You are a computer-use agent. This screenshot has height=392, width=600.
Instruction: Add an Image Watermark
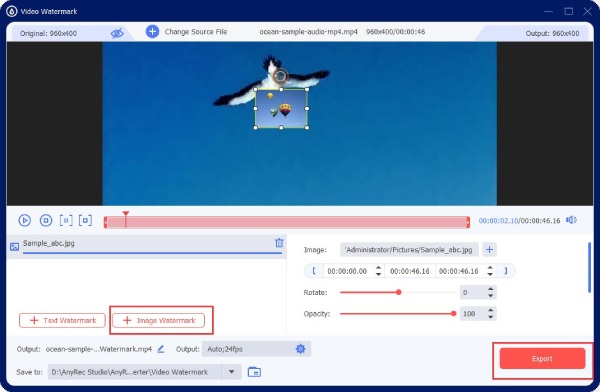(158, 320)
